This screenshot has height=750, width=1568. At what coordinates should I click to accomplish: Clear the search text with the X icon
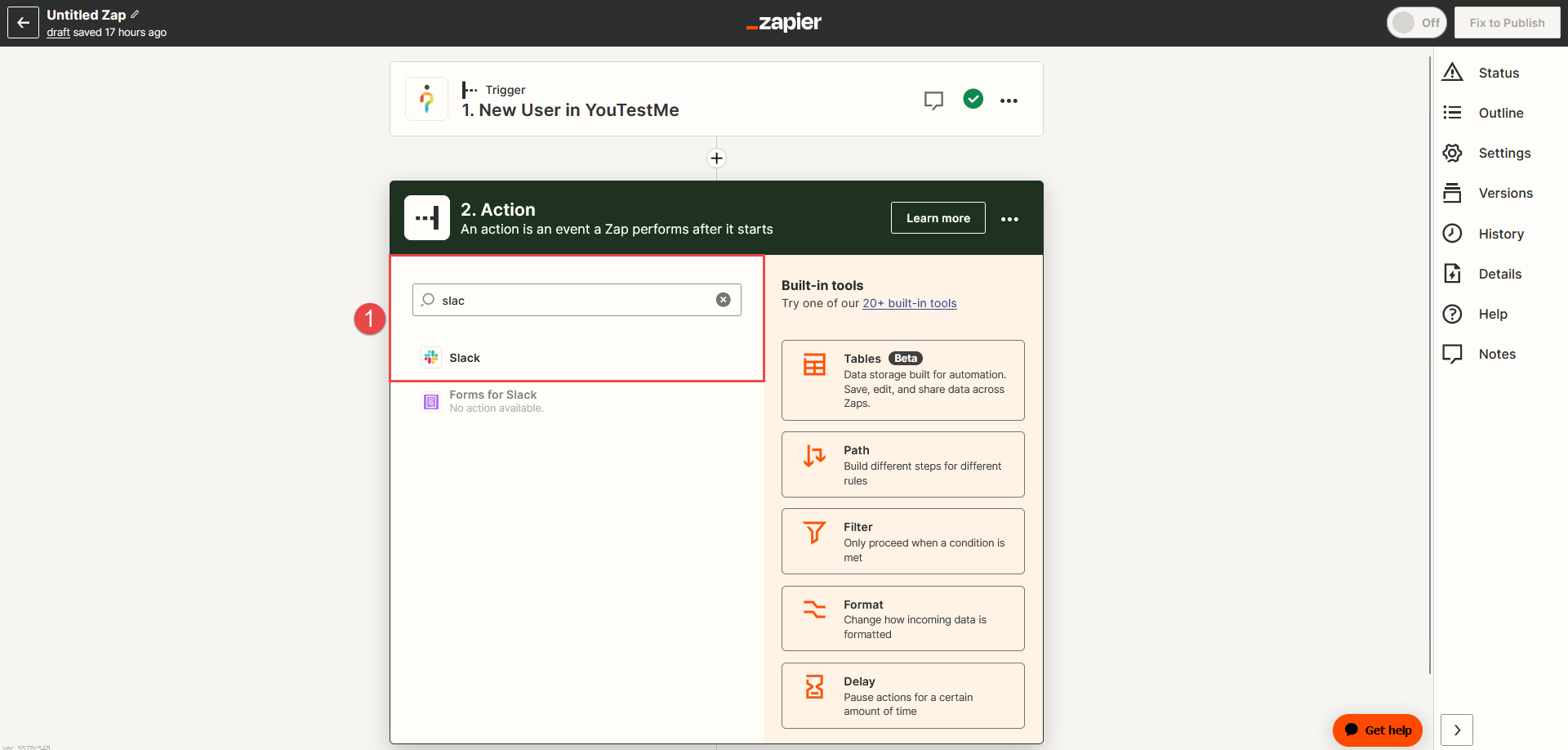pos(724,300)
